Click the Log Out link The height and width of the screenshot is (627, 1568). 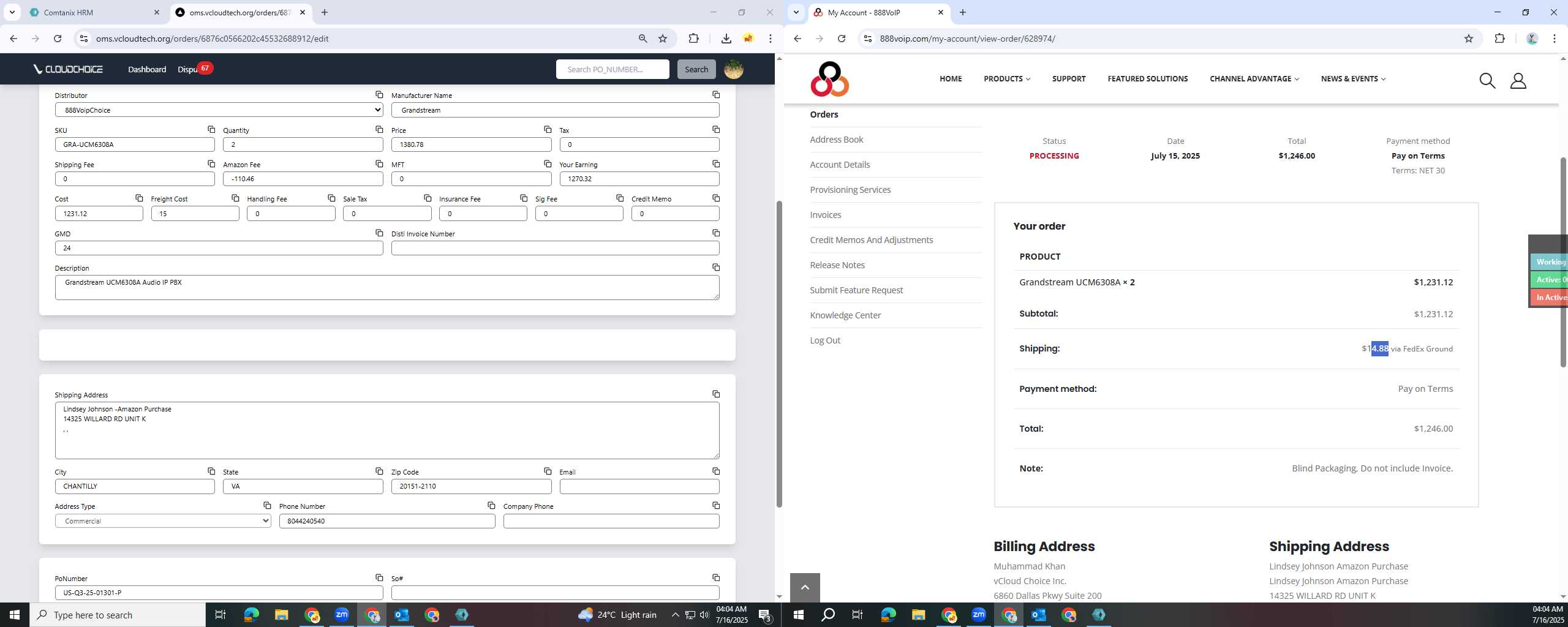click(825, 340)
